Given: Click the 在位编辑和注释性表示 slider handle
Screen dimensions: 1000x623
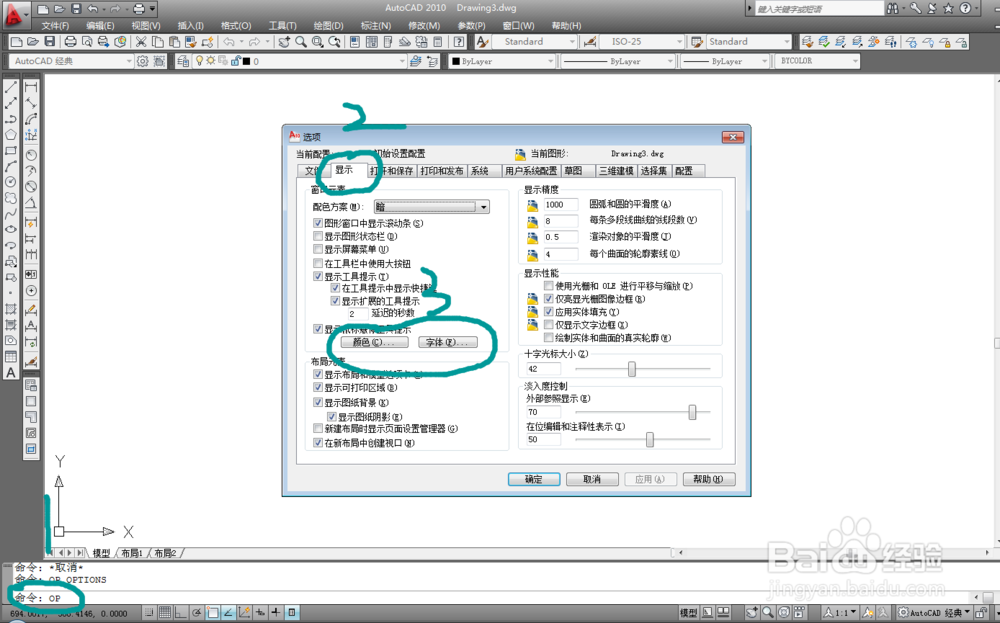Looking at the screenshot, I should coord(650,439).
